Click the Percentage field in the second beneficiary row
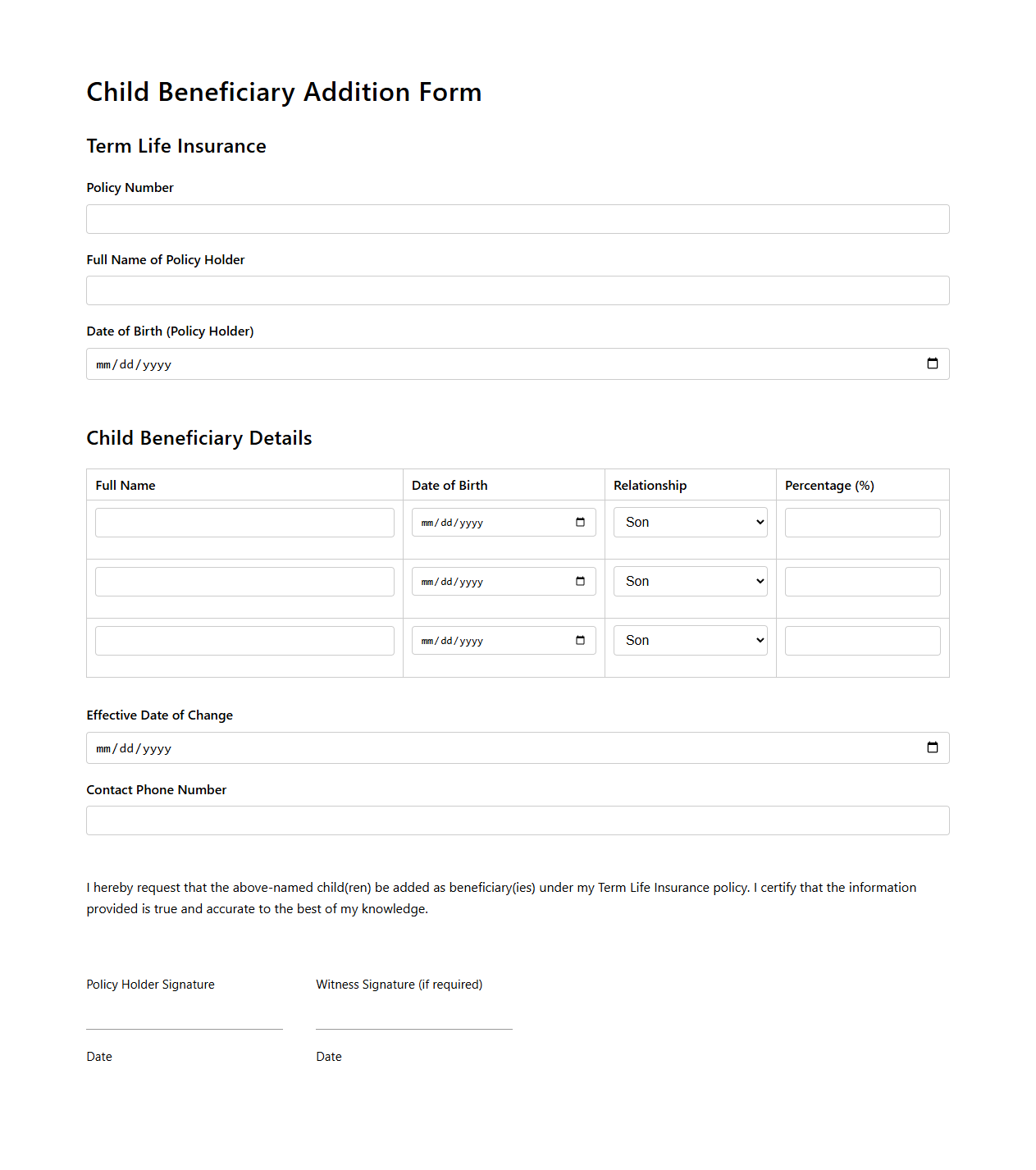Screen dimensions: 1036x1170 click(x=862, y=581)
